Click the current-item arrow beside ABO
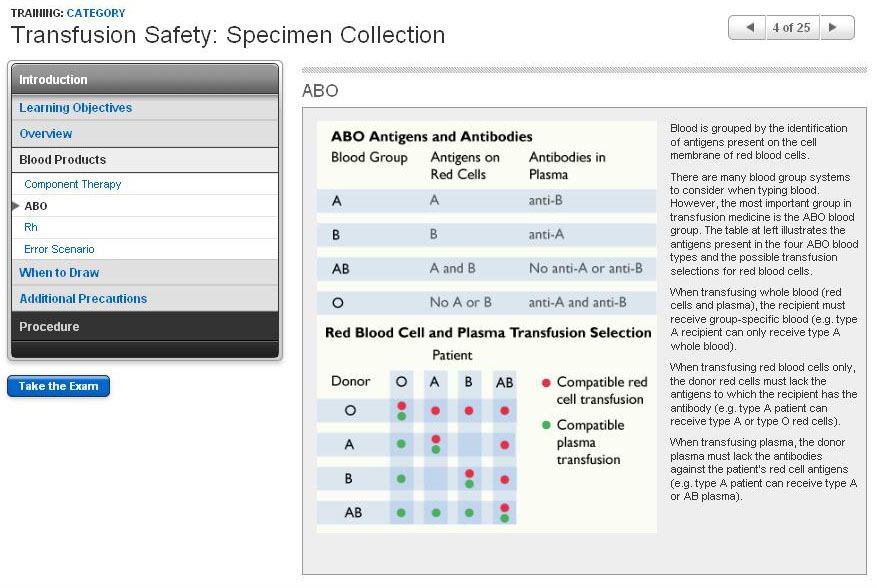 15,206
